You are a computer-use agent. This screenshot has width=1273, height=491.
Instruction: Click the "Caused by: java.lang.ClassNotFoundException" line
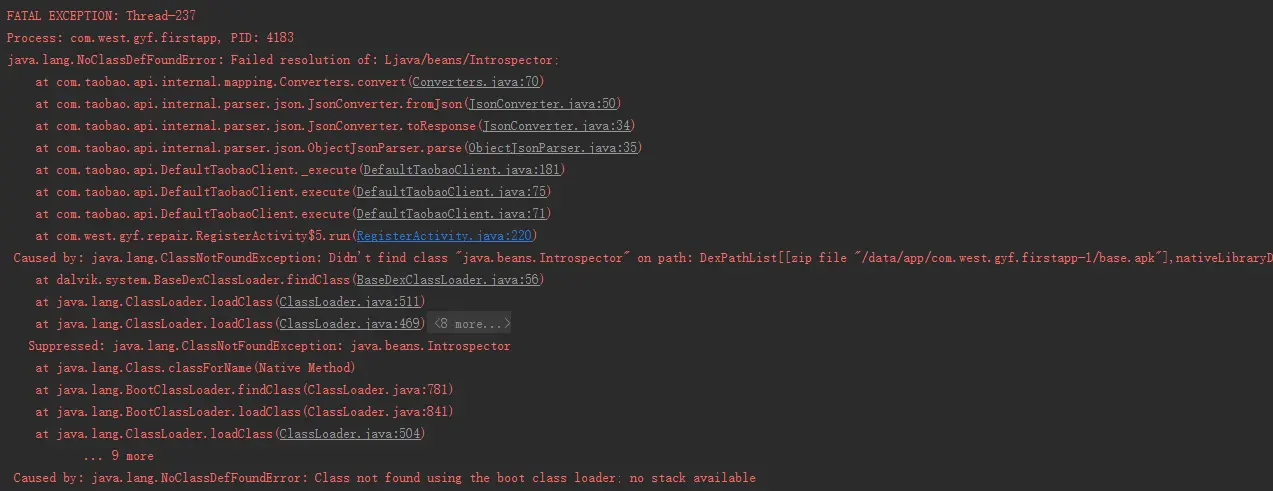pyautogui.click(x=643, y=258)
